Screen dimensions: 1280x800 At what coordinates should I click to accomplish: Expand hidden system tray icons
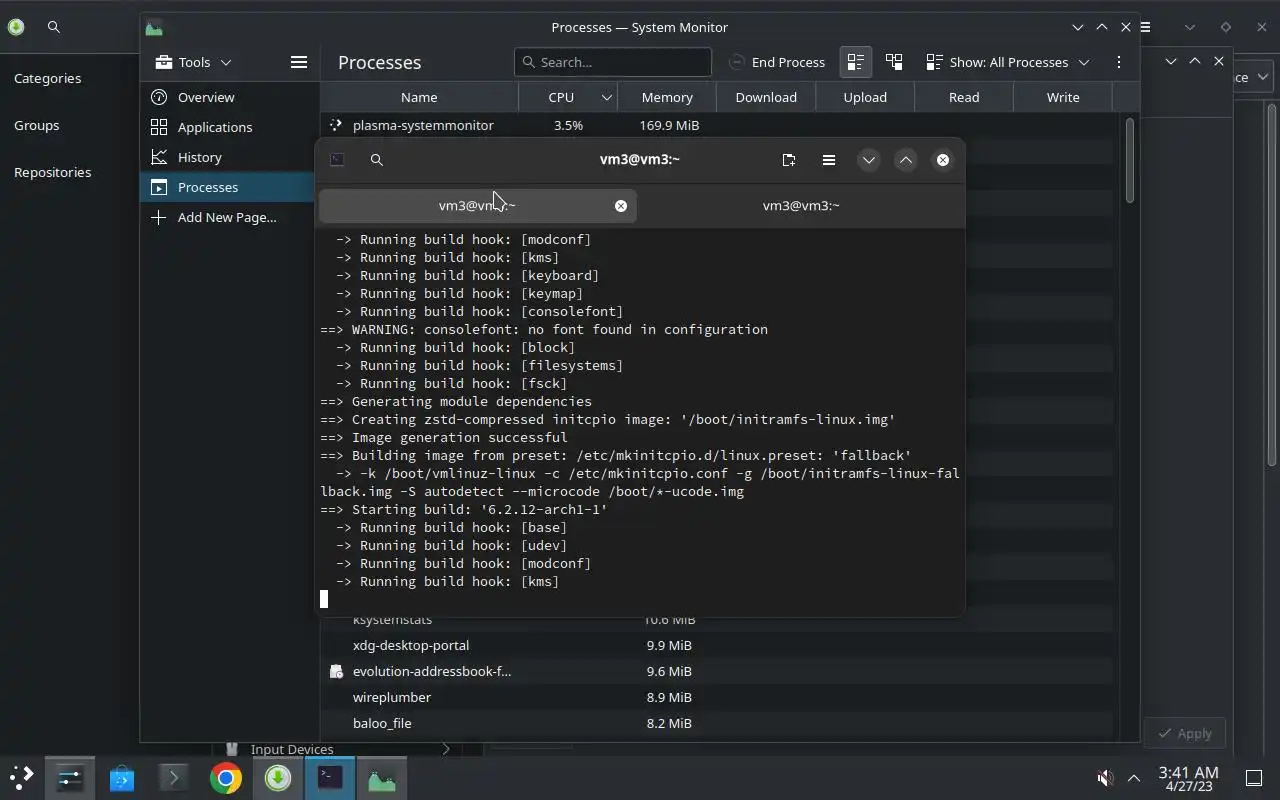(x=1134, y=778)
